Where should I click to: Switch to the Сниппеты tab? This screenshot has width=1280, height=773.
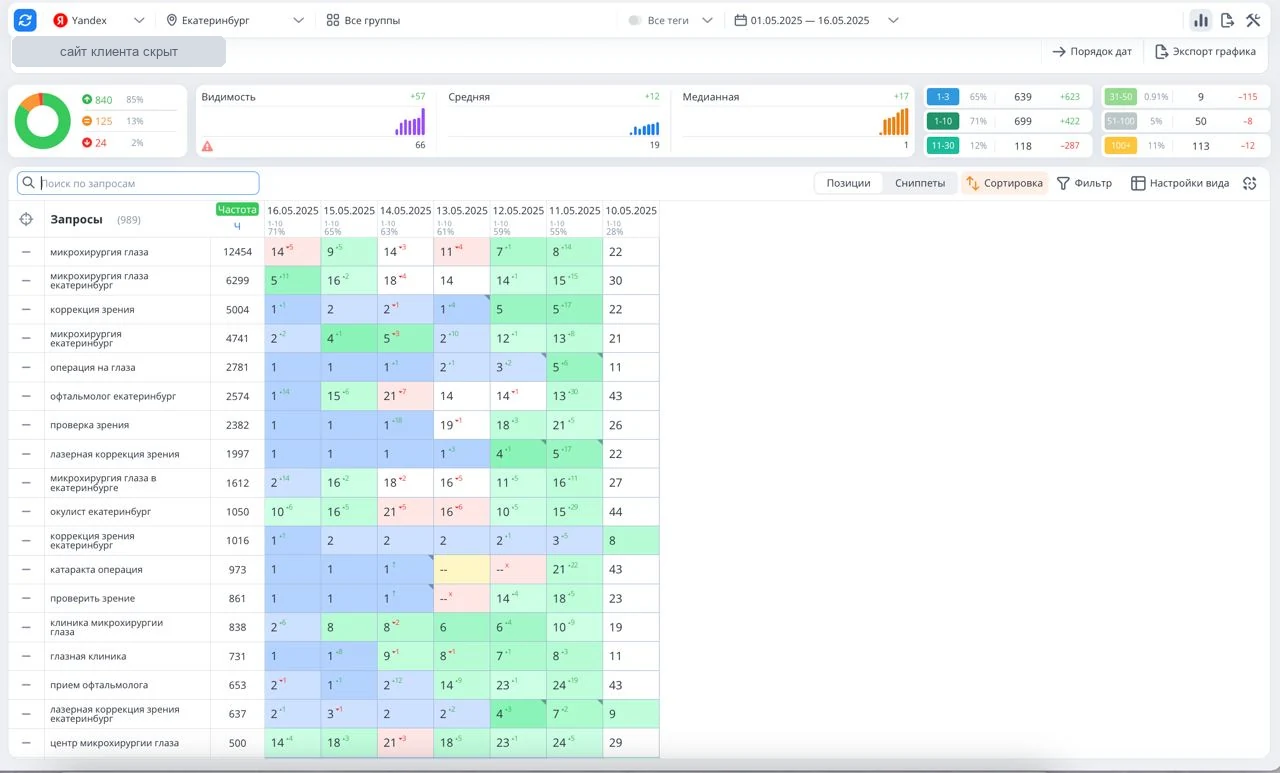[920, 183]
